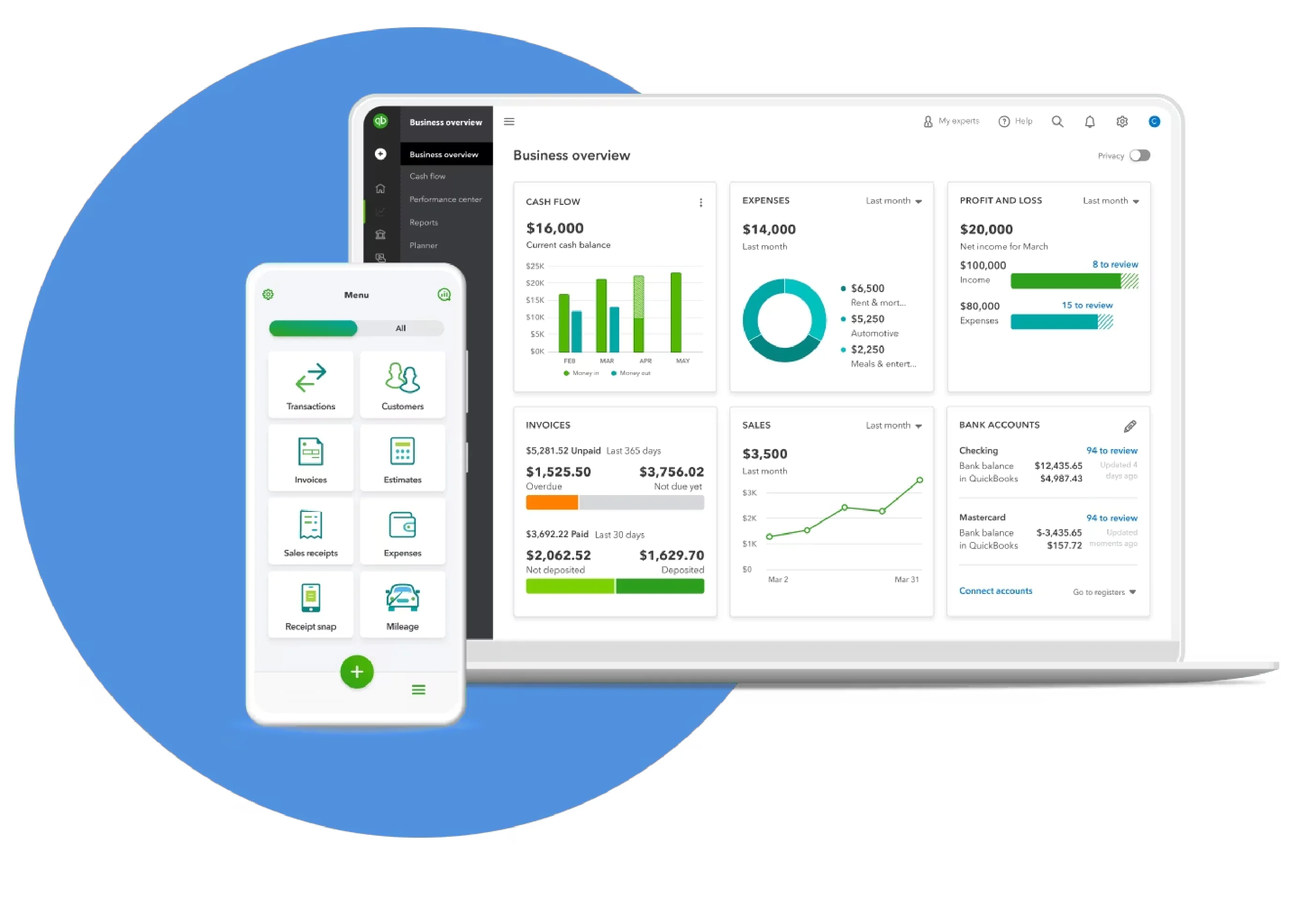Click the add button in mobile app

tap(356, 671)
